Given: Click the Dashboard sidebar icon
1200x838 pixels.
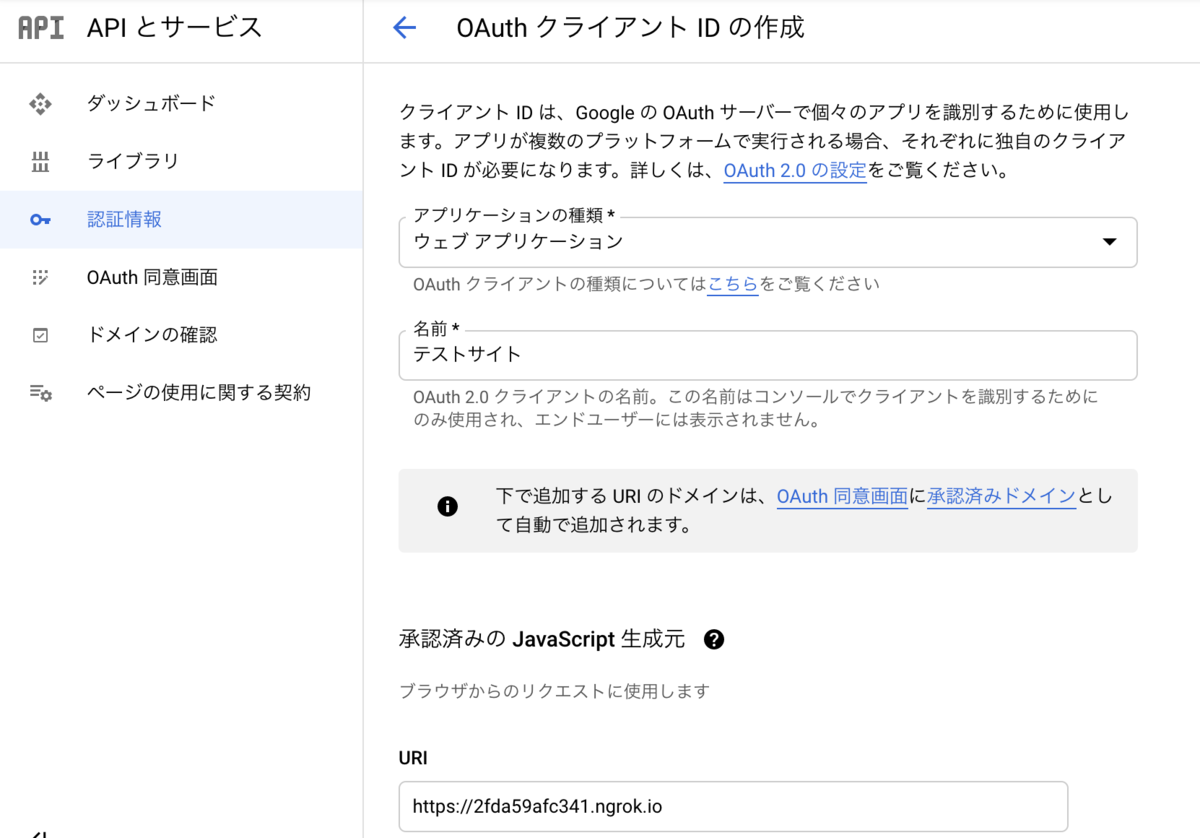Looking at the screenshot, I should pyautogui.click(x=40, y=103).
